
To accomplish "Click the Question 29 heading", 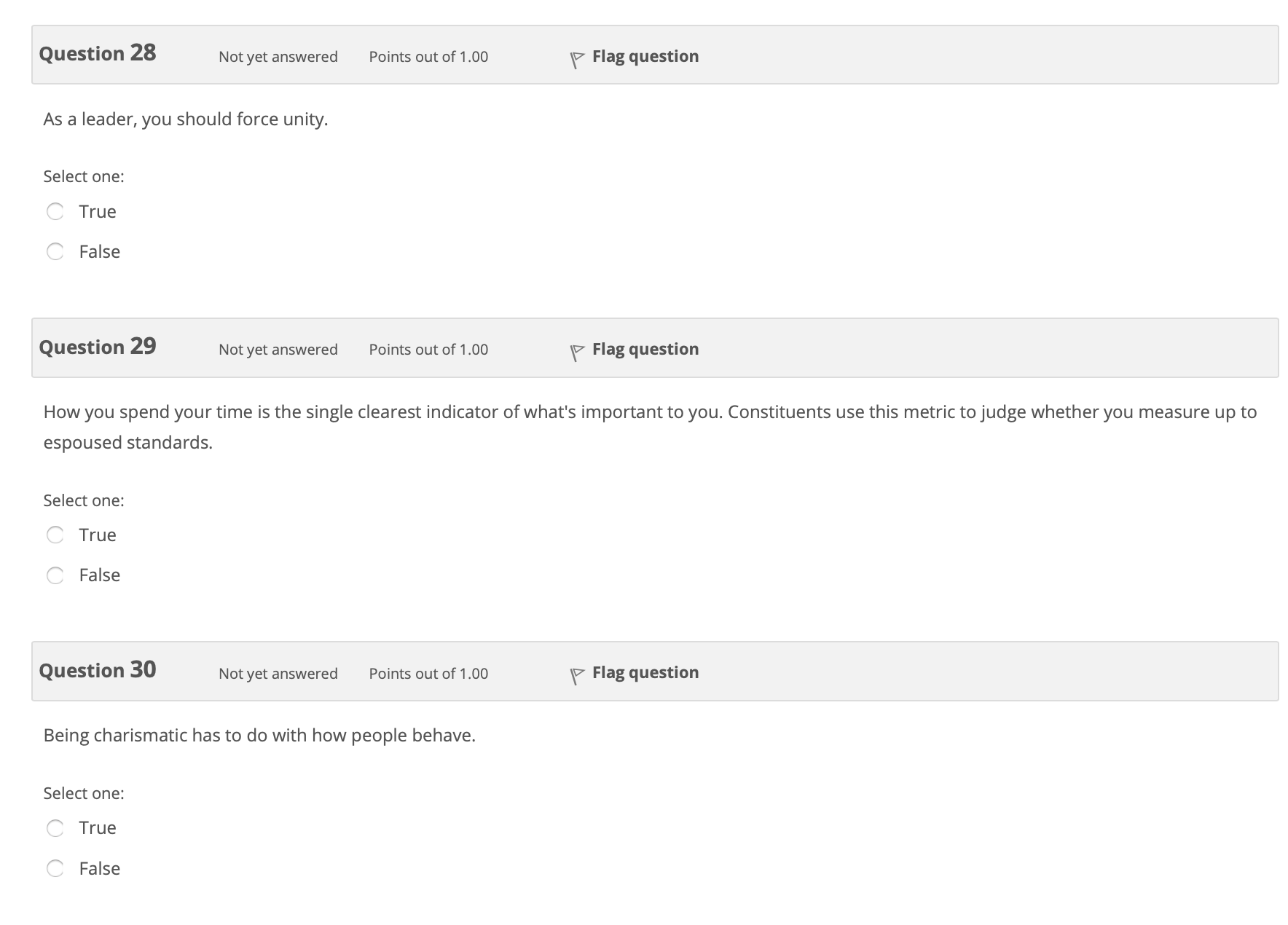I will 98,346.
